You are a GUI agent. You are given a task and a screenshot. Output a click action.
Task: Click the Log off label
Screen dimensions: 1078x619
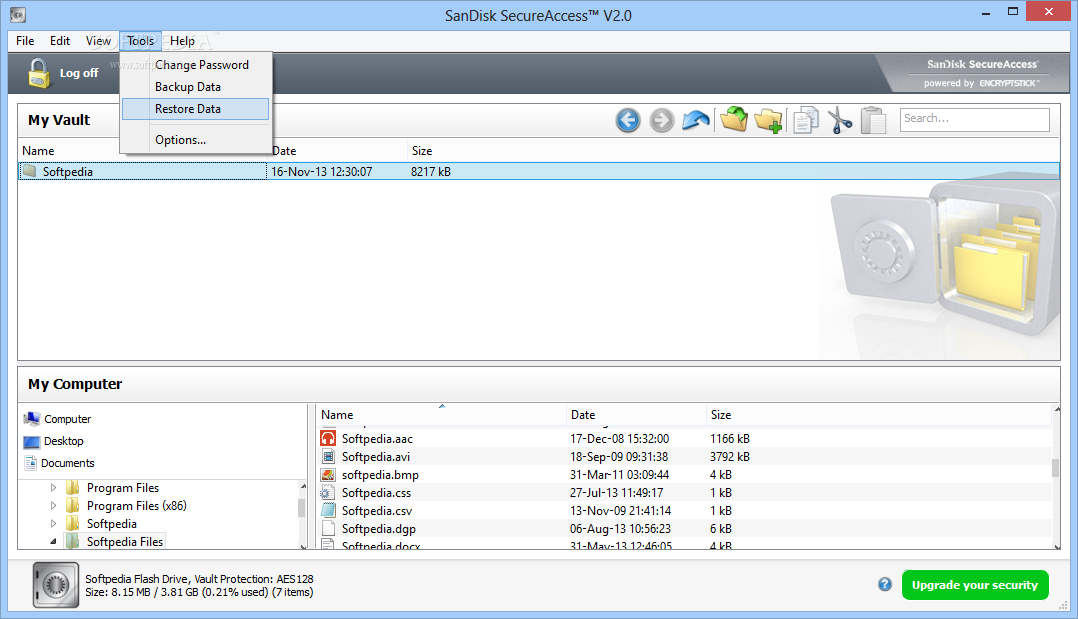coord(78,73)
